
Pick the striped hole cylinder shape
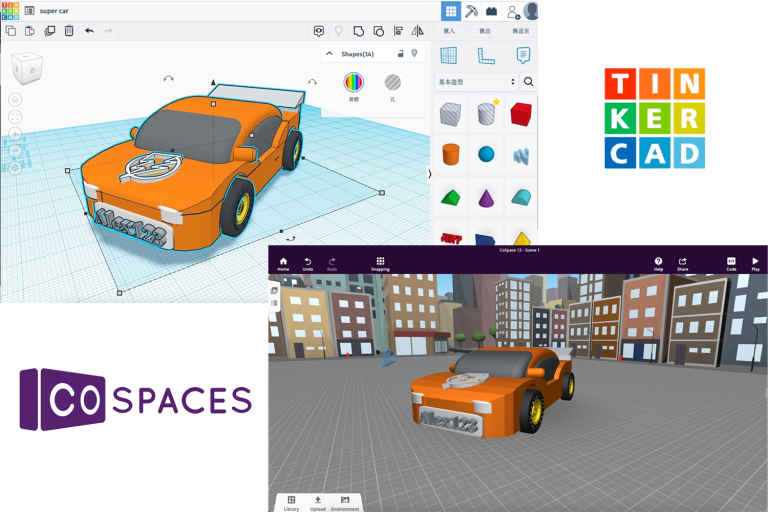[486, 114]
